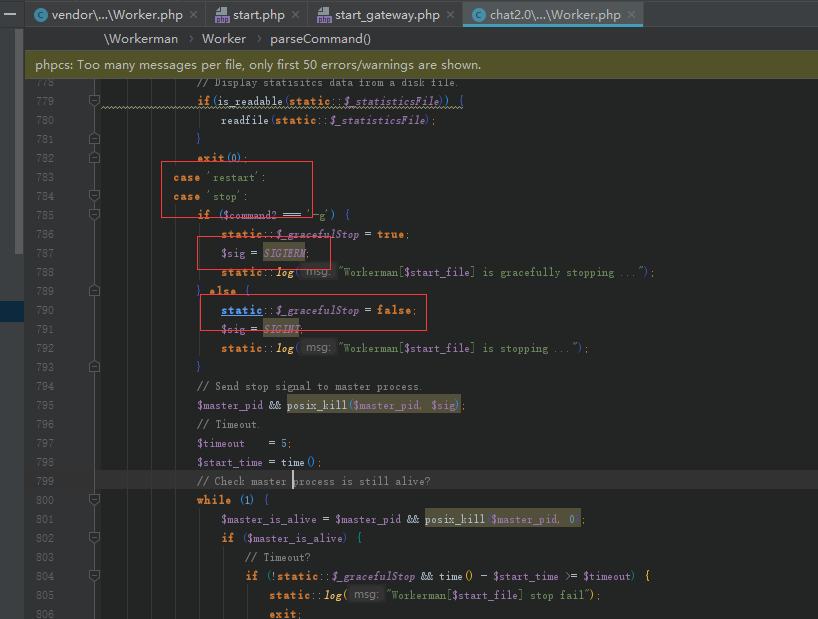Viewport: 818px width, 619px height.
Task: Click the msg: hint on line 805
Action: pos(366,594)
